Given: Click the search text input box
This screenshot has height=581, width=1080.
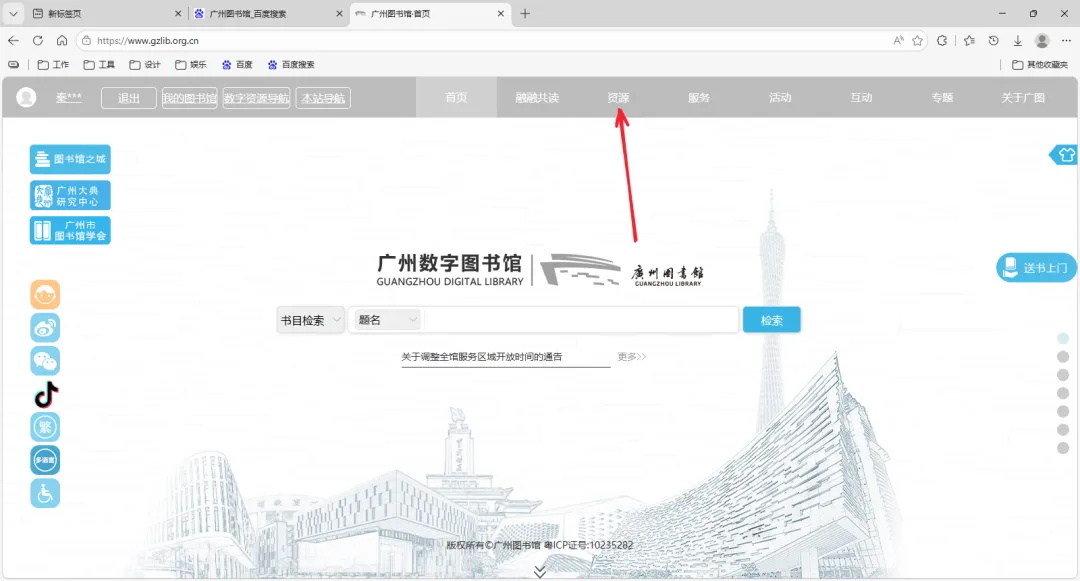Looking at the screenshot, I should click(x=582, y=320).
